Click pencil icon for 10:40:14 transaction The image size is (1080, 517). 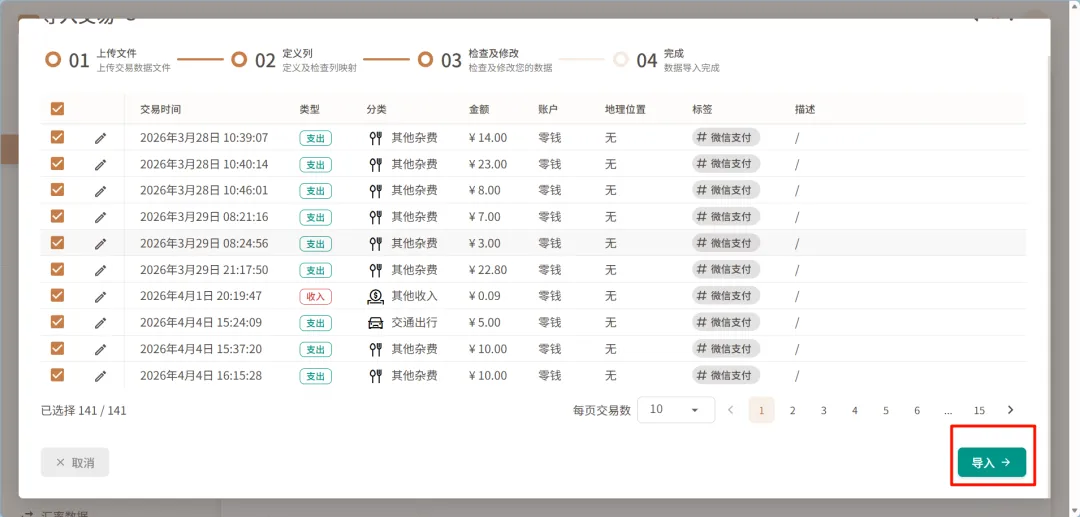coord(101,165)
